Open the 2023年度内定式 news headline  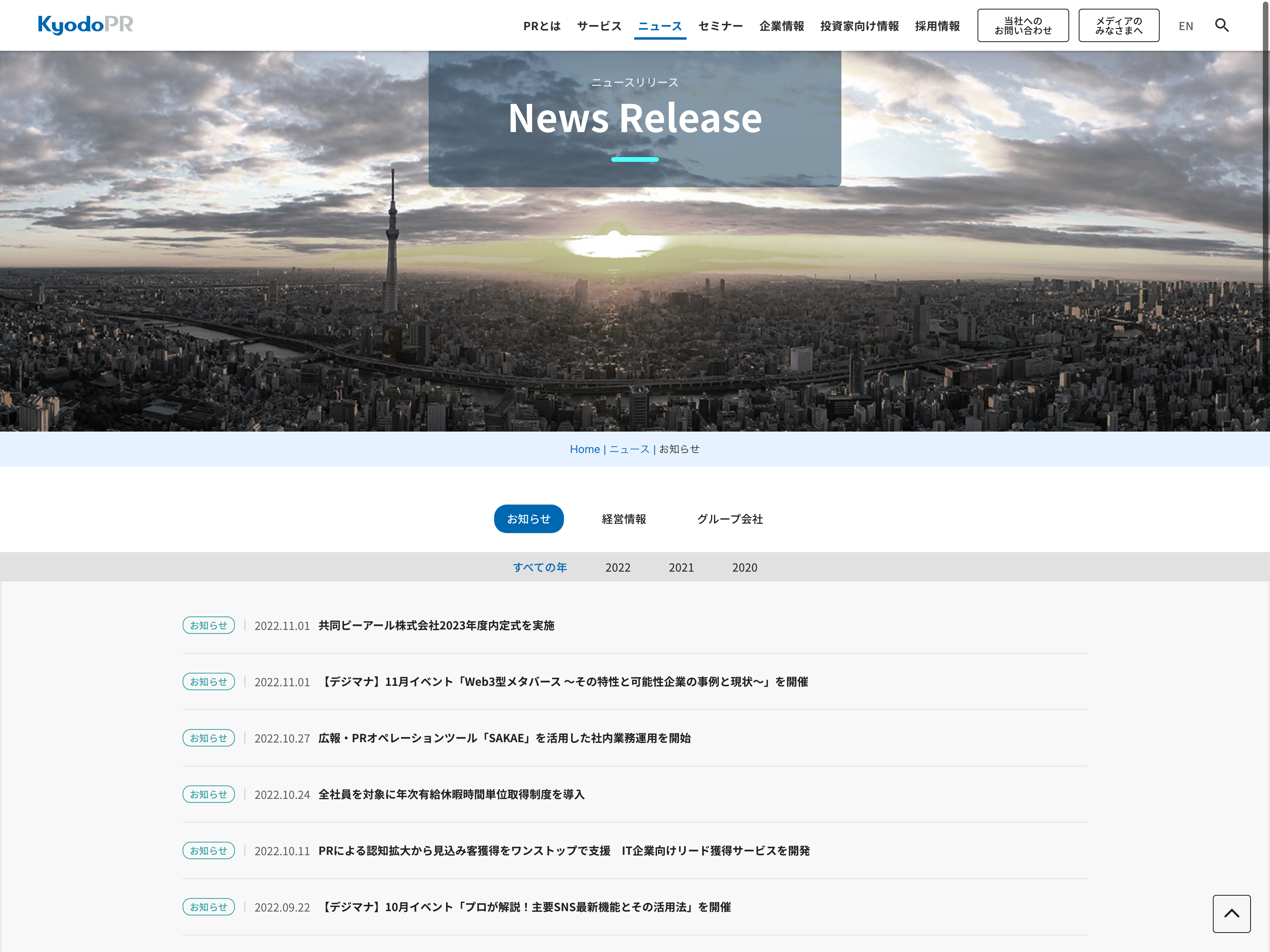pos(436,626)
